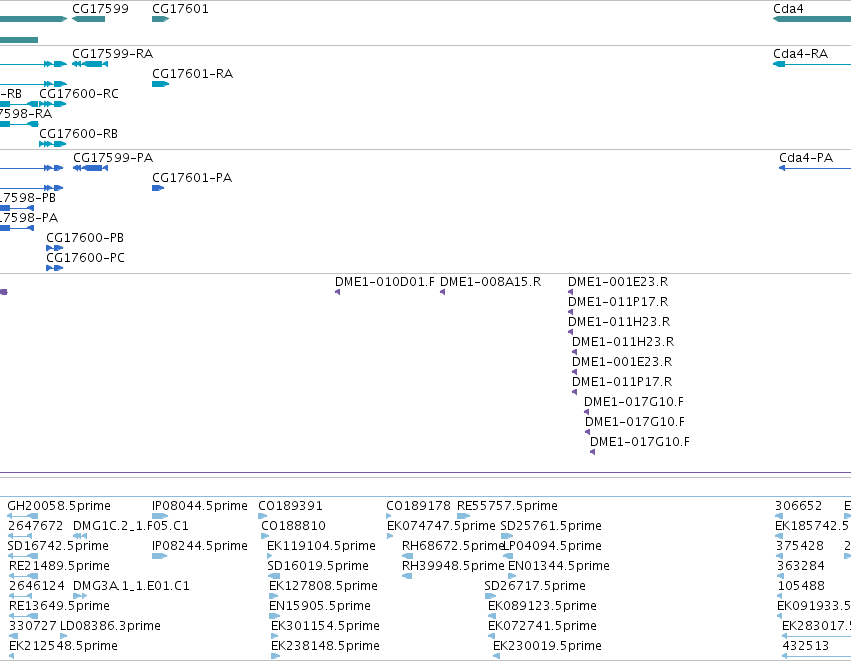Select EST label 2647672
The height and width of the screenshot is (661, 851).
click(x=35, y=526)
